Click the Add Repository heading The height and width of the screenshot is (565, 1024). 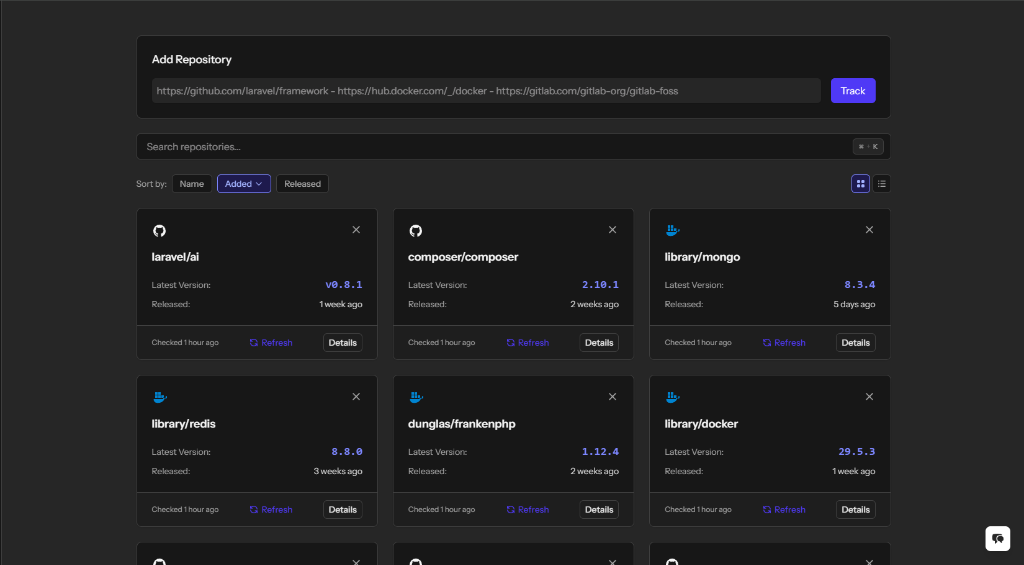coord(191,59)
